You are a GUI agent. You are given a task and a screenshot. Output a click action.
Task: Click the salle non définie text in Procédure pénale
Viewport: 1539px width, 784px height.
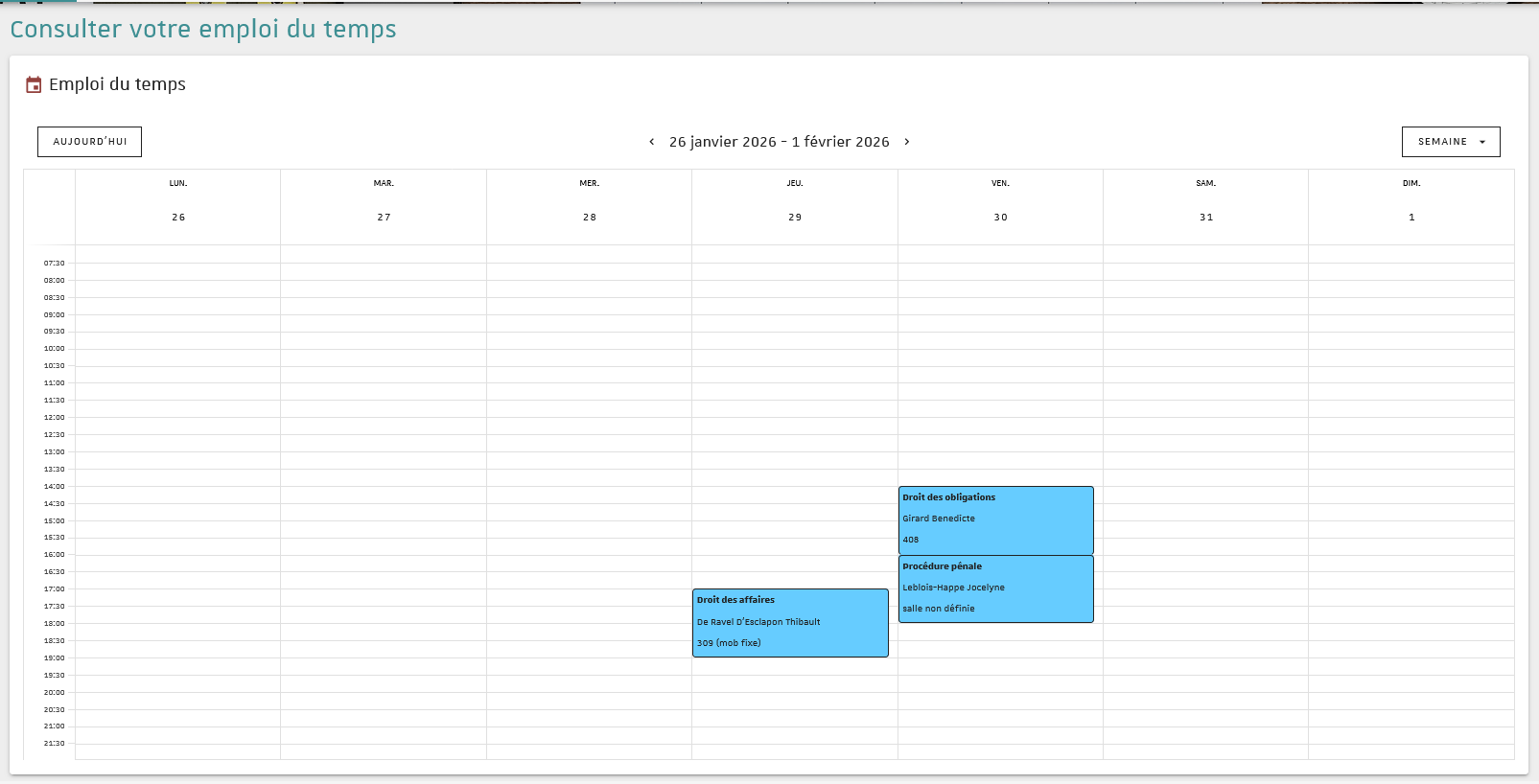pos(939,609)
